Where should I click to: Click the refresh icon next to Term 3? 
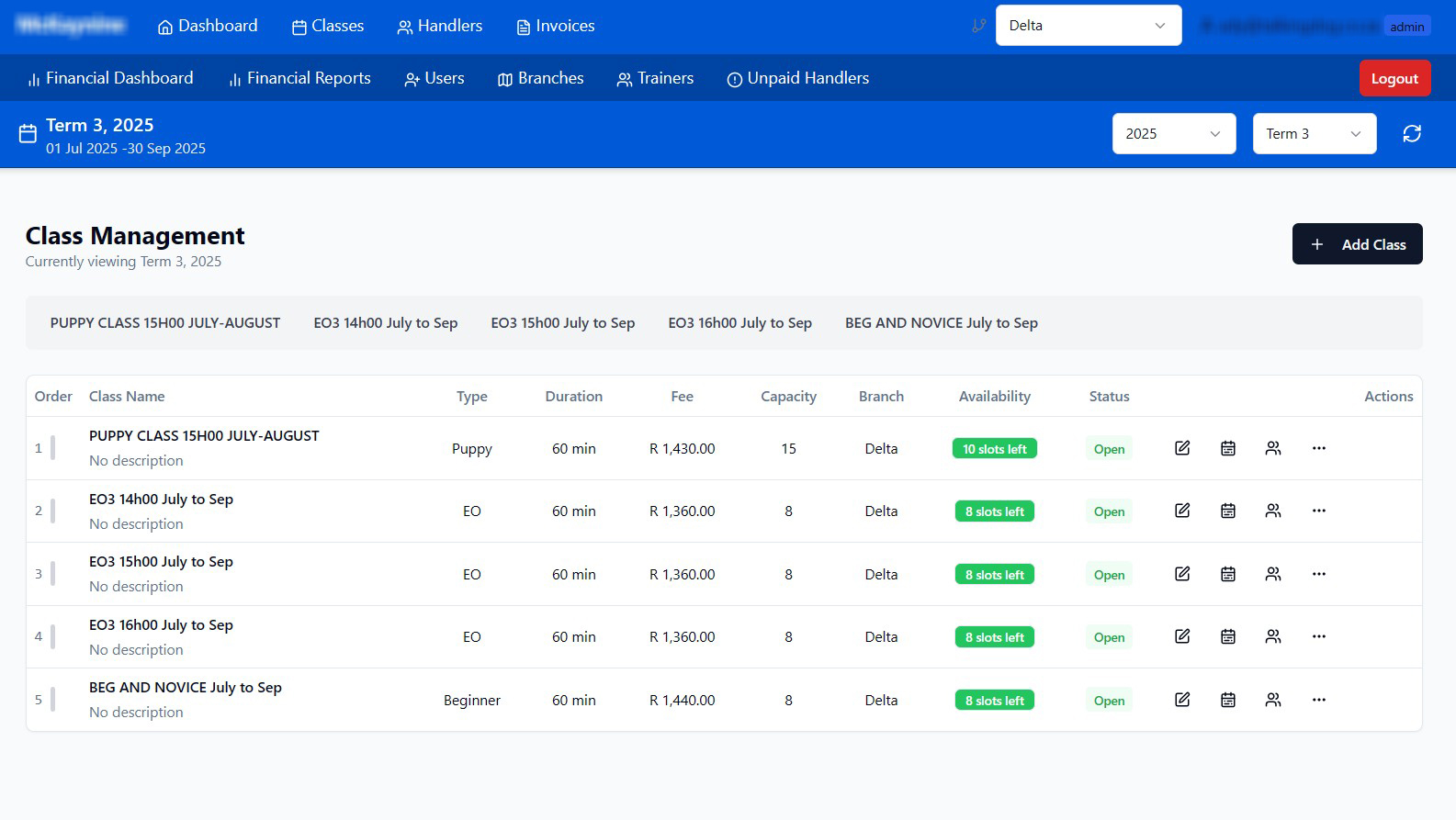tap(1412, 134)
